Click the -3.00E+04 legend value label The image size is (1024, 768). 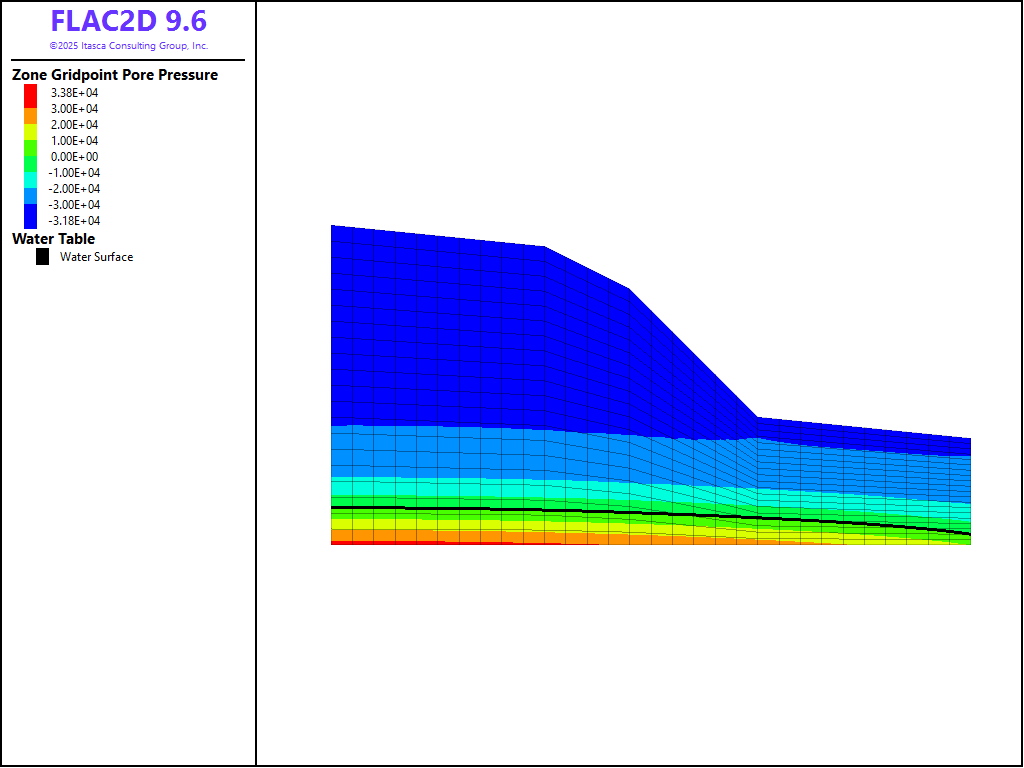pos(74,205)
